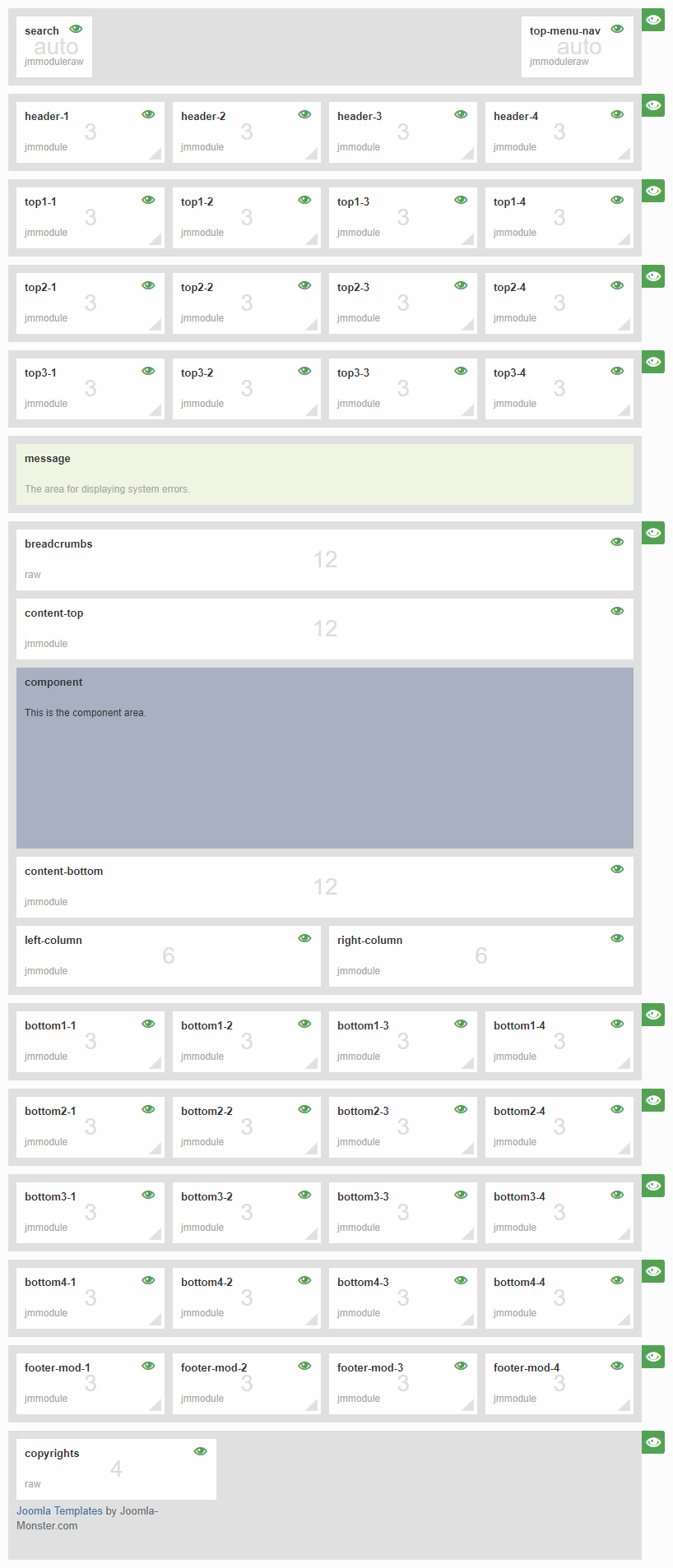
Task: Click green eye button for main content row
Action: pyautogui.click(x=653, y=533)
